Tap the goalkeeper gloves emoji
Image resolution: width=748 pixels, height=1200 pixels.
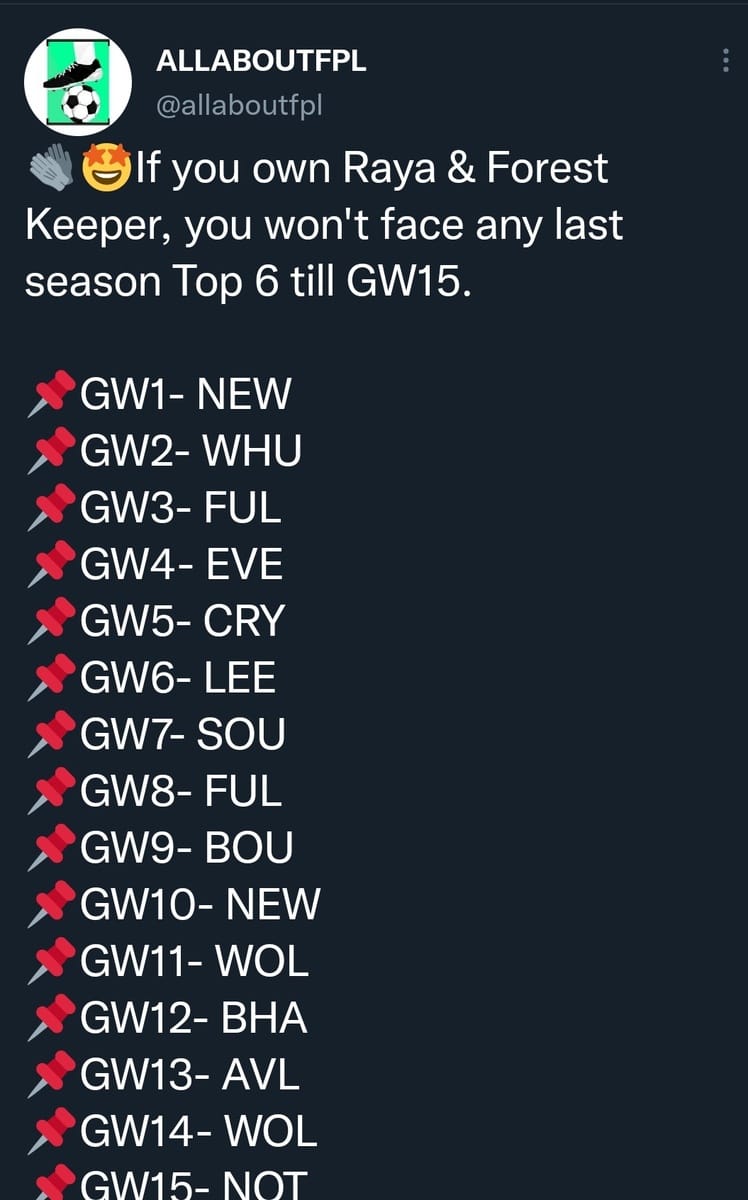point(51,167)
